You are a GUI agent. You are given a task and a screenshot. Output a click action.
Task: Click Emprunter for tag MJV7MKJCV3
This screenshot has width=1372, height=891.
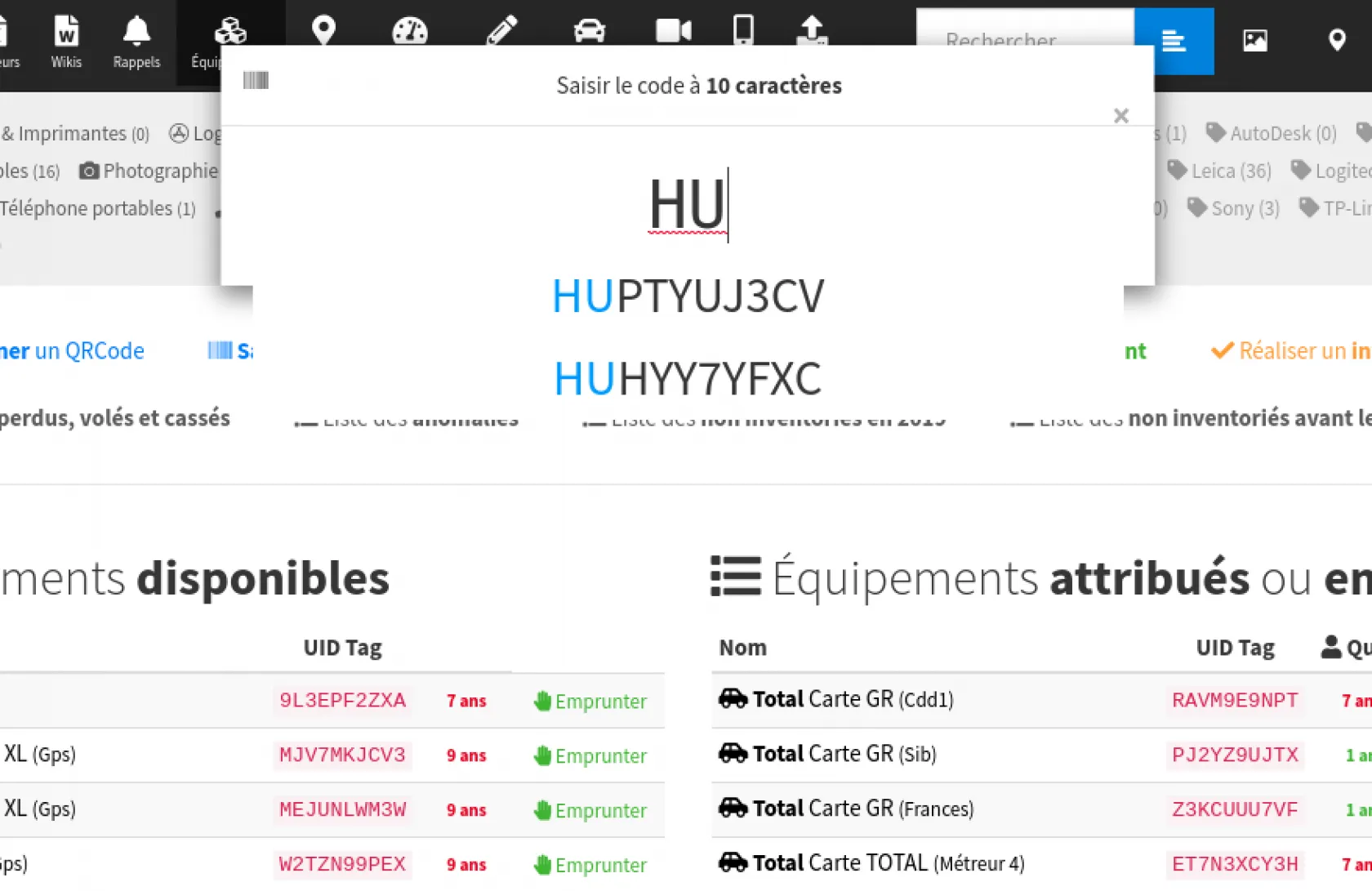590,756
